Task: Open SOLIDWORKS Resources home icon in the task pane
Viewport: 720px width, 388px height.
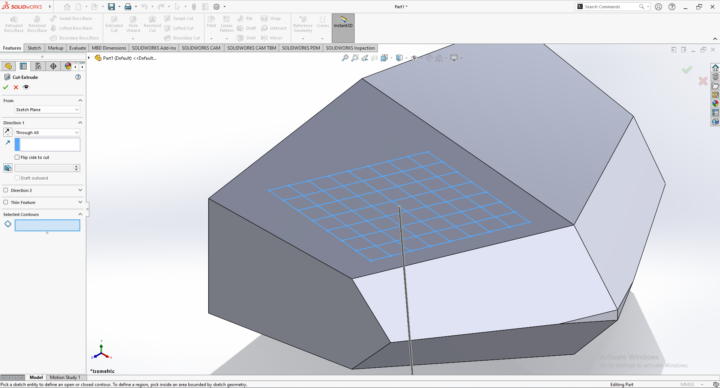Action: click(715, 67)
